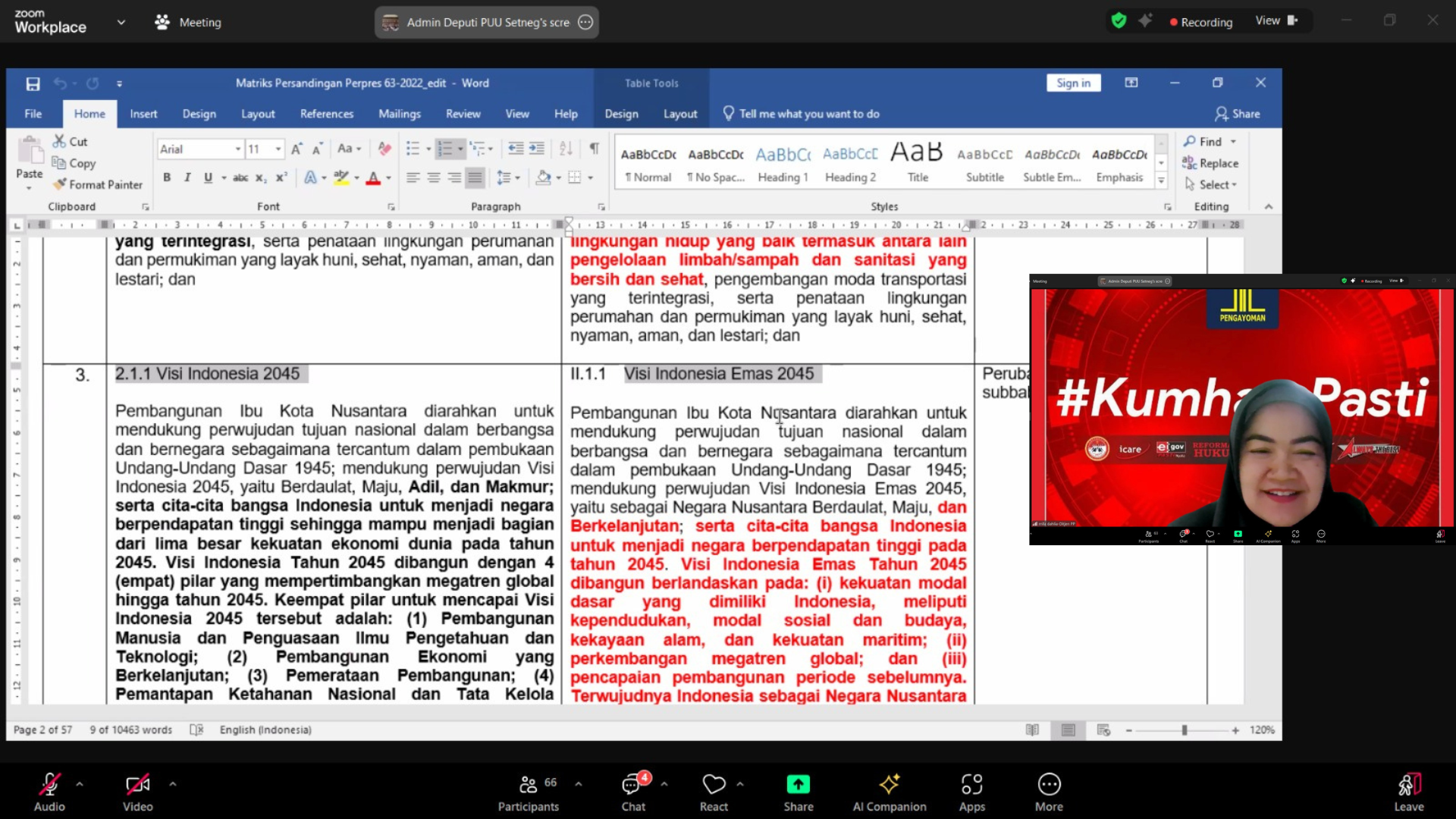The width and height of the screenshot is (1456, 819).
Task: Switch to the References tab
Action: [x=327, y=114]
